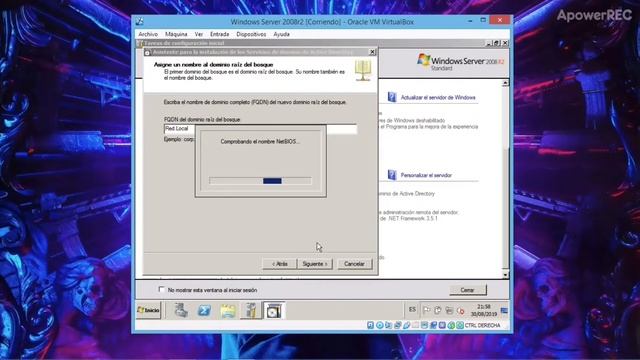The height and width of the screenshot is (360, 640).
Task: Open Windows PowerShell taskbar icon
Action: point(204,311)
